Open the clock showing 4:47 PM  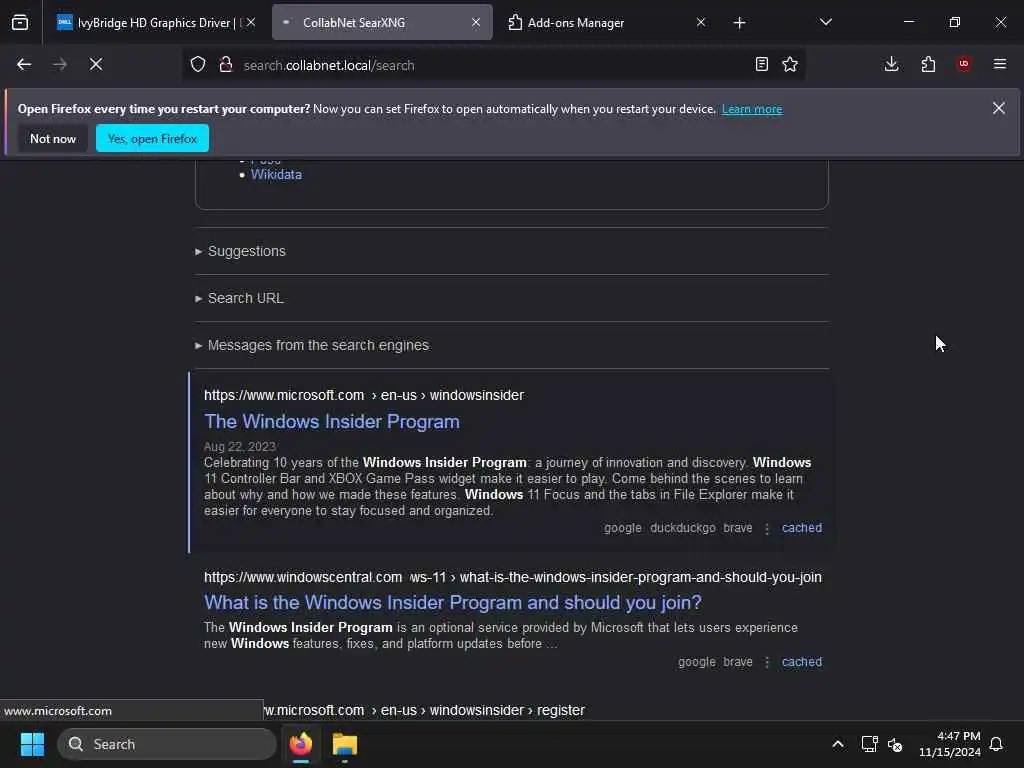point(950,744)
